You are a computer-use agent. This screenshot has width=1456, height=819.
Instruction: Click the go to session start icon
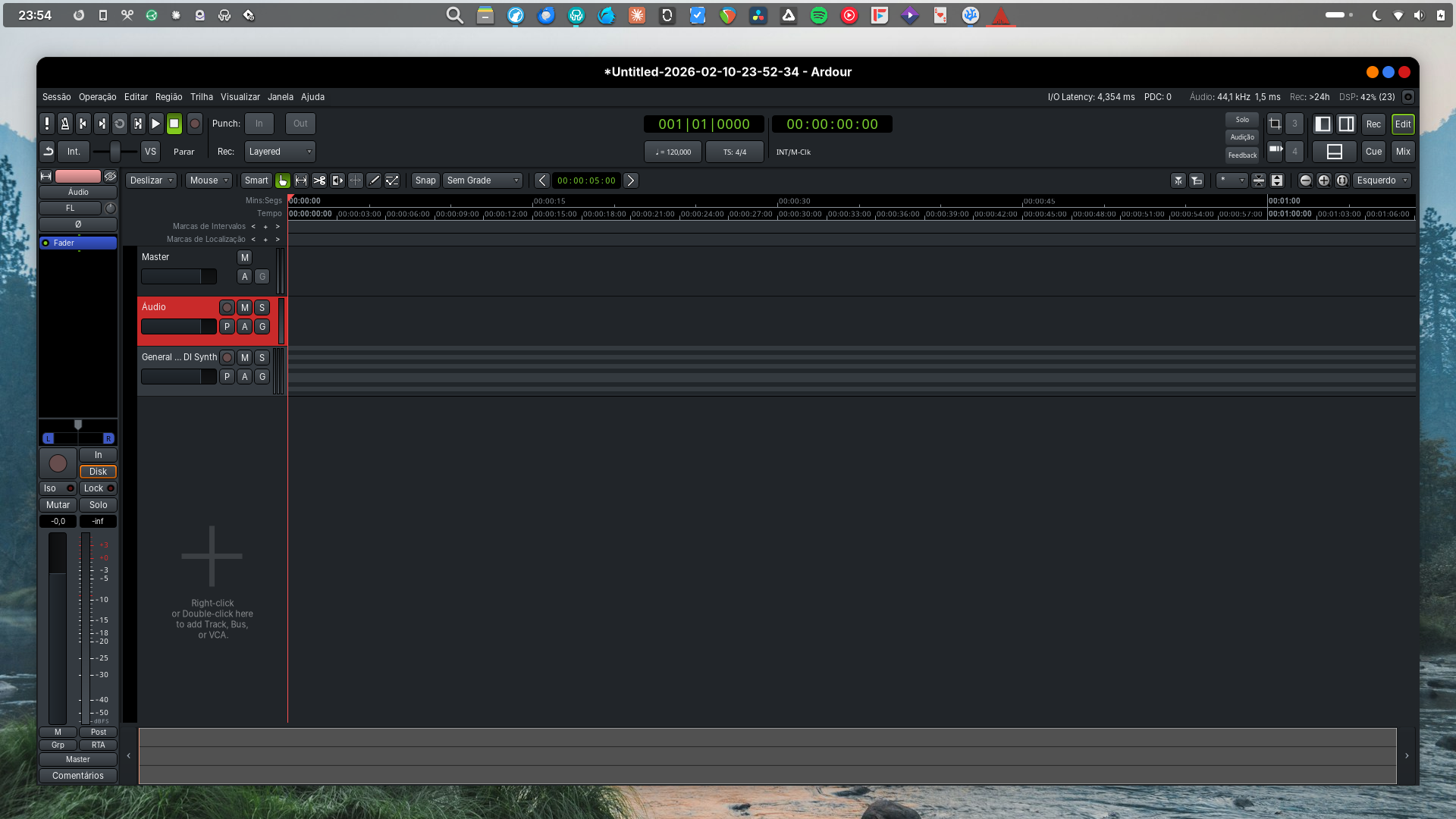pos(83,124)
